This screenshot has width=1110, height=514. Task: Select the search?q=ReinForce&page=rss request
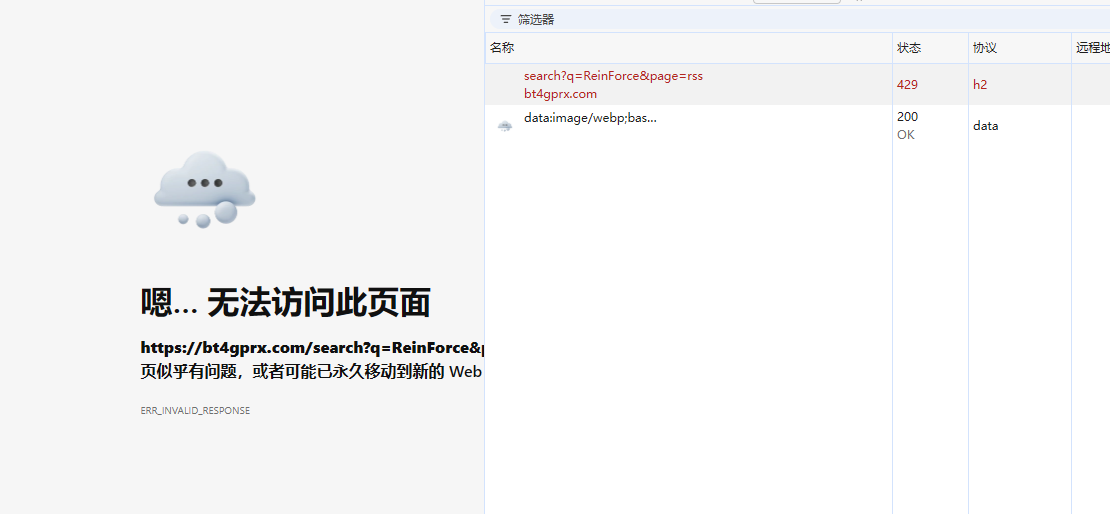point(613,76)
